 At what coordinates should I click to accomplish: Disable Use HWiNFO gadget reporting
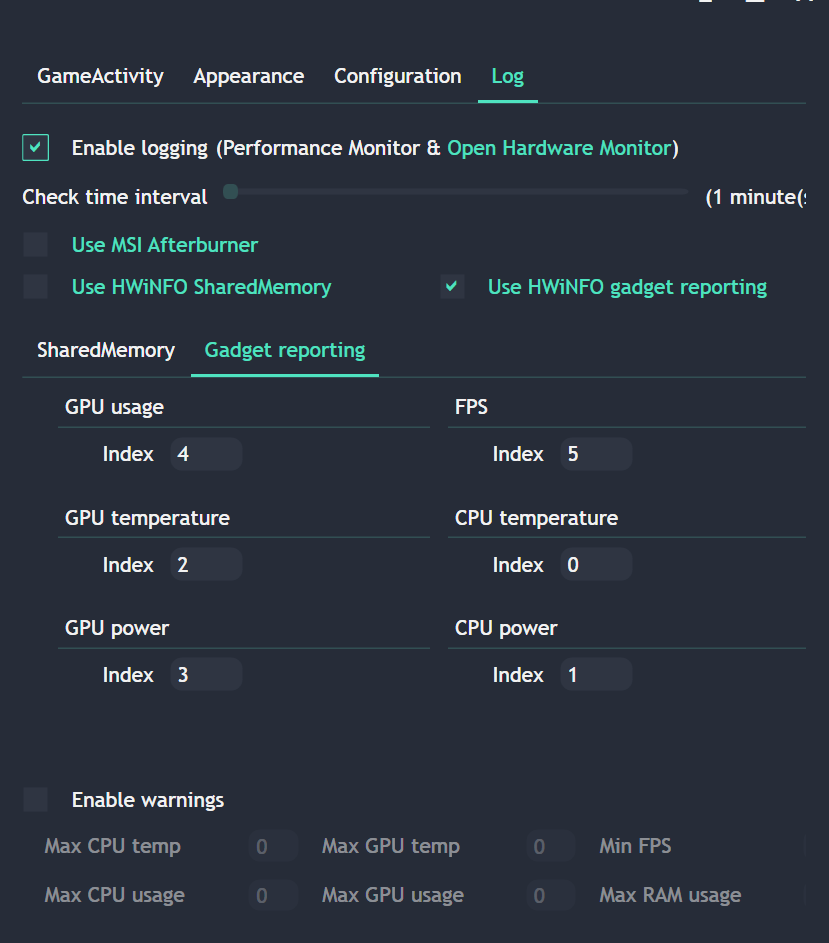pyautogui.click(x=451, y=286)
